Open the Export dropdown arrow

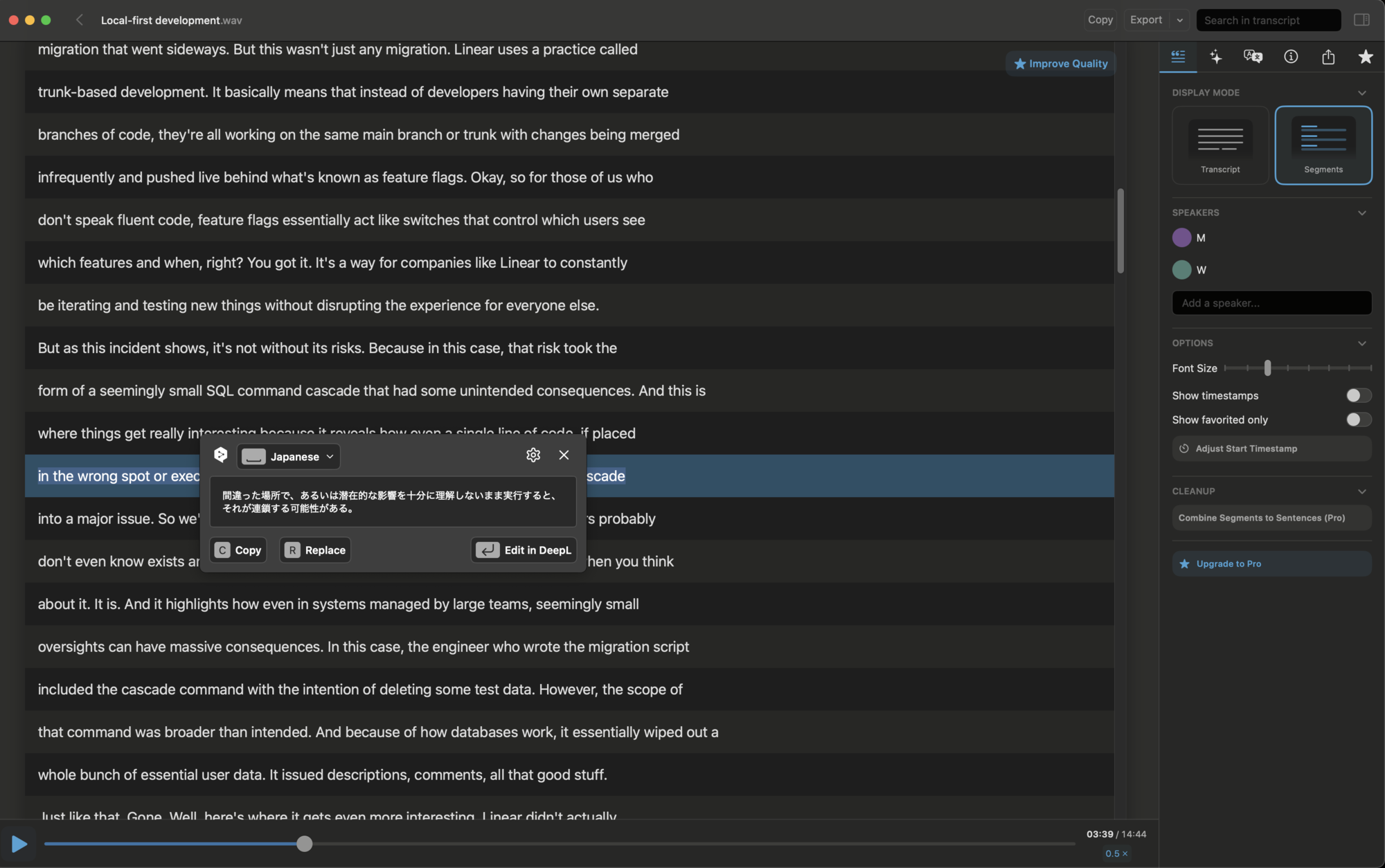[1180, 20]
